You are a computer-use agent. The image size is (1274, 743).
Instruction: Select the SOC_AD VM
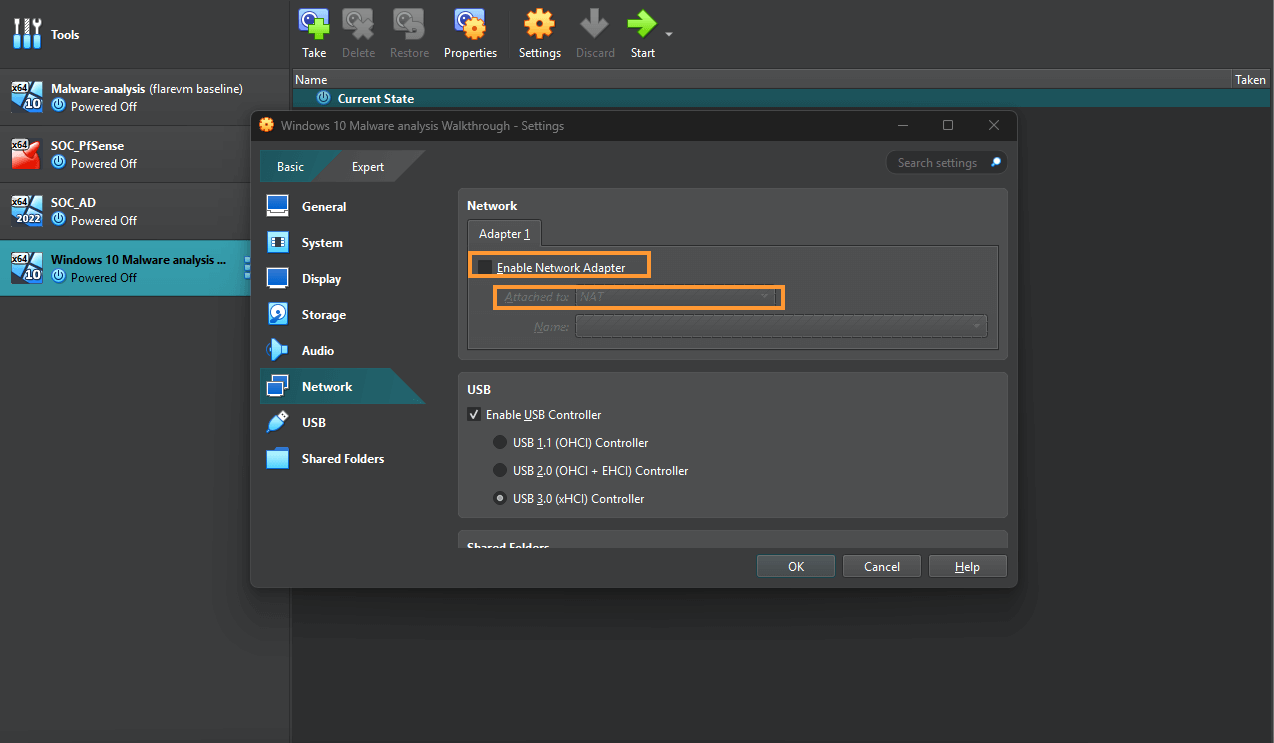(145, 211)
